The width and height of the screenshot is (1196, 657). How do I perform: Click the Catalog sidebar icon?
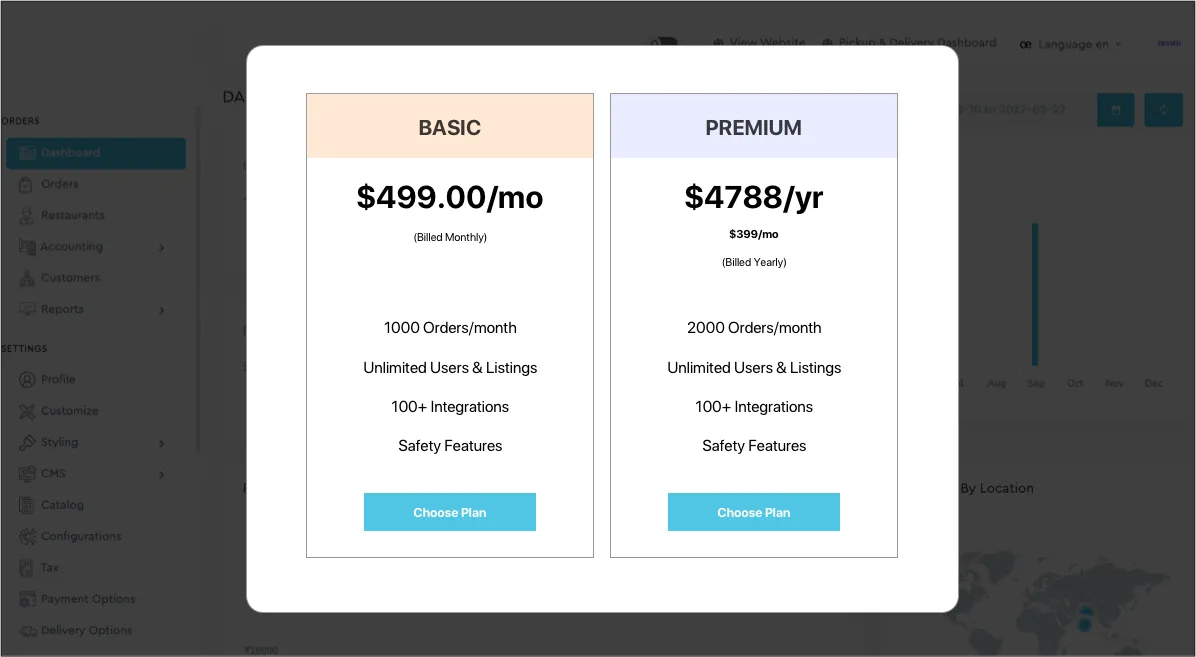[26, 505]
